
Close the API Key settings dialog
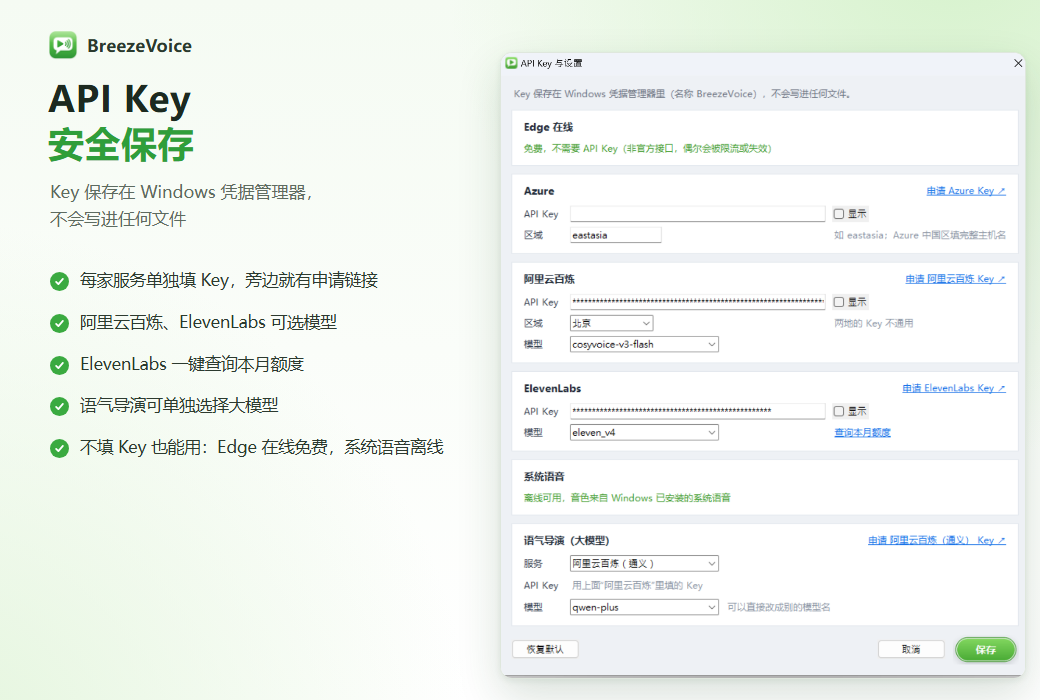click(1017, 63)
